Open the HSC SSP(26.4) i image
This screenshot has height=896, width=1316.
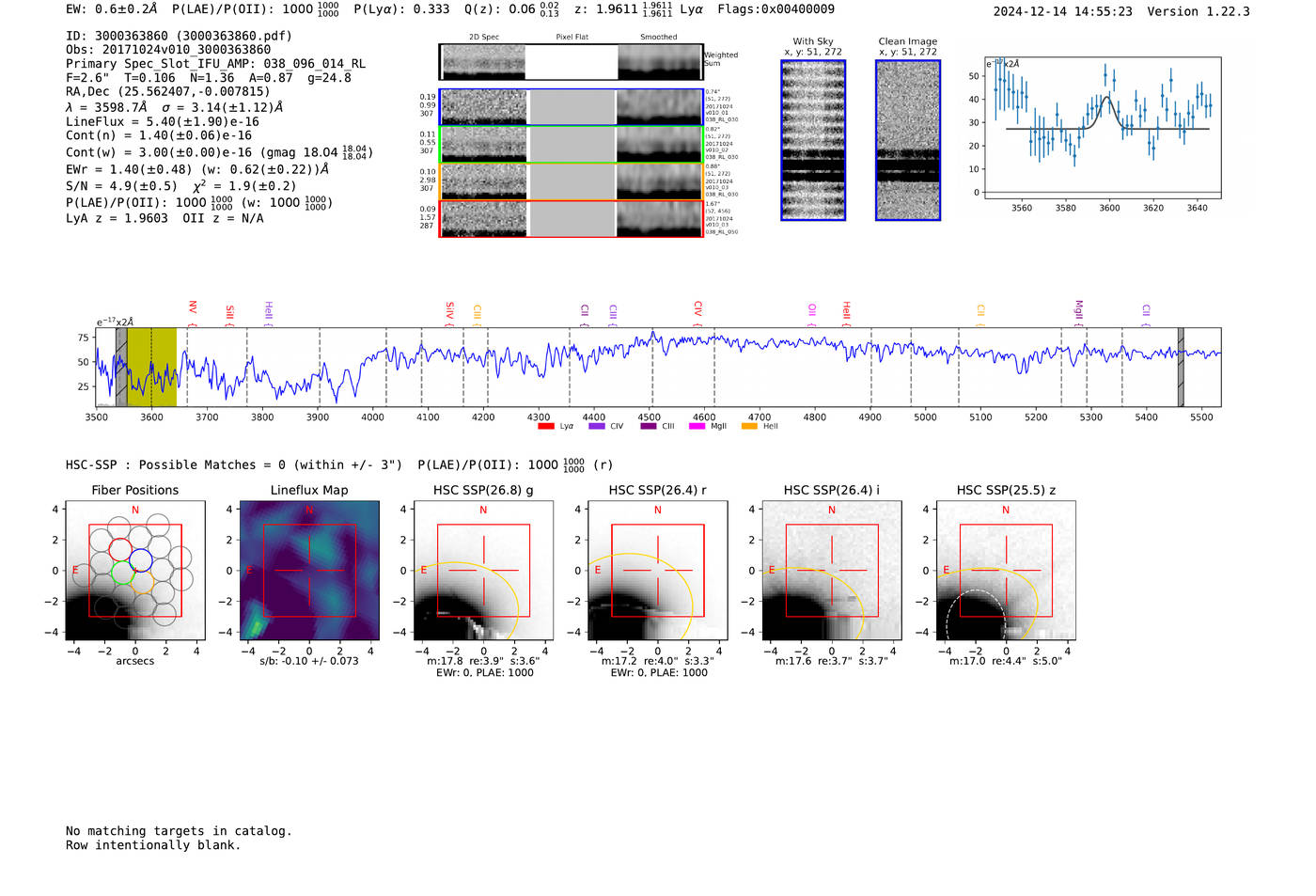click(832, 571)
